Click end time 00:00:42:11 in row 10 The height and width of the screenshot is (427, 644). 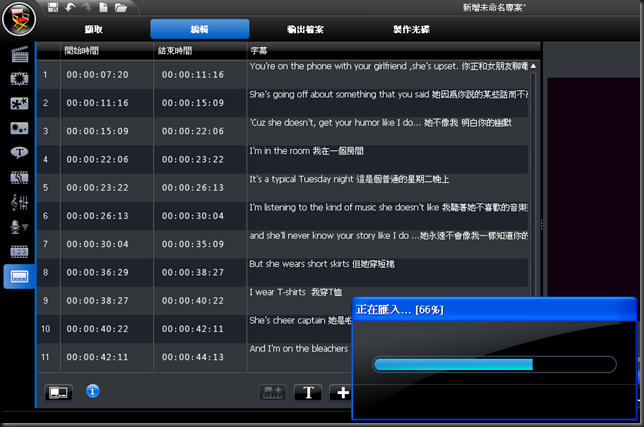(193, 329)
